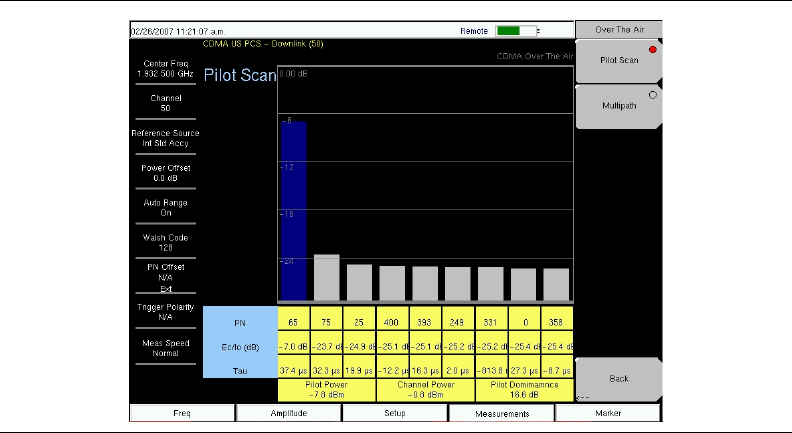Viewport: 792px width, 433px height.
Task: Open the Measurements menu
Action: pos(501,412)
